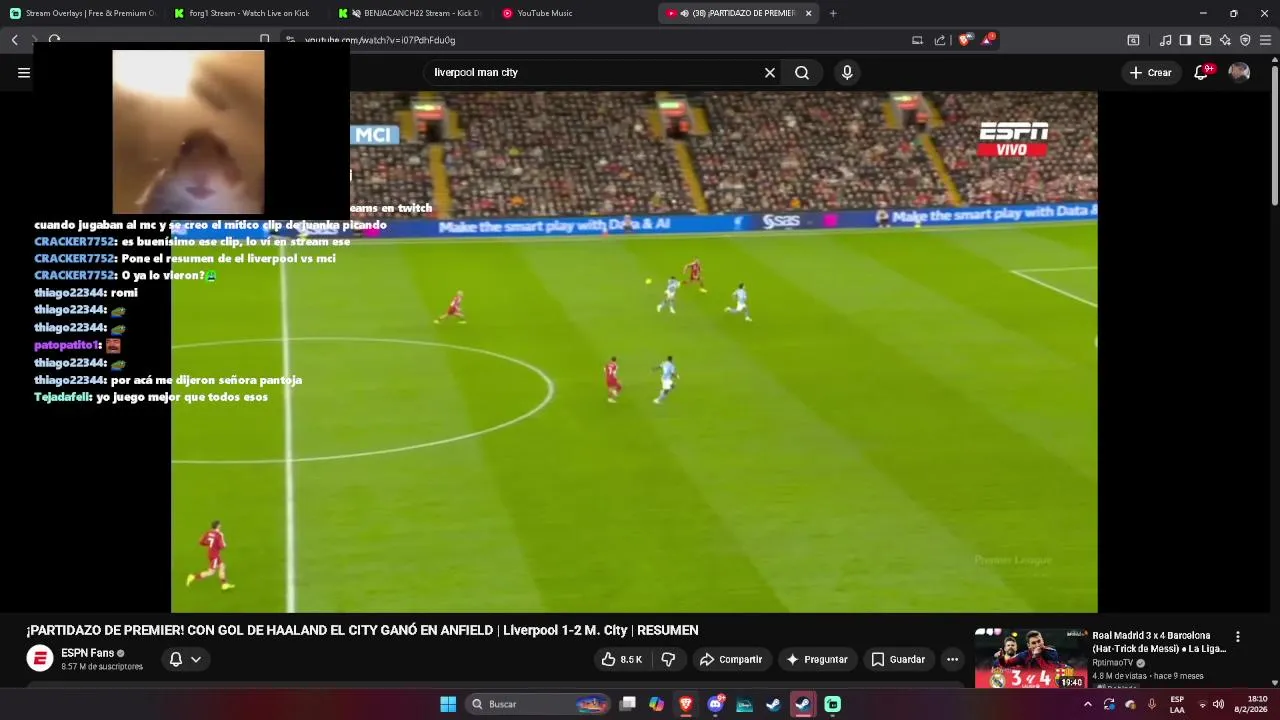Click the taskbar Buscar search box
1280x720 pixels.
(538, 704)
